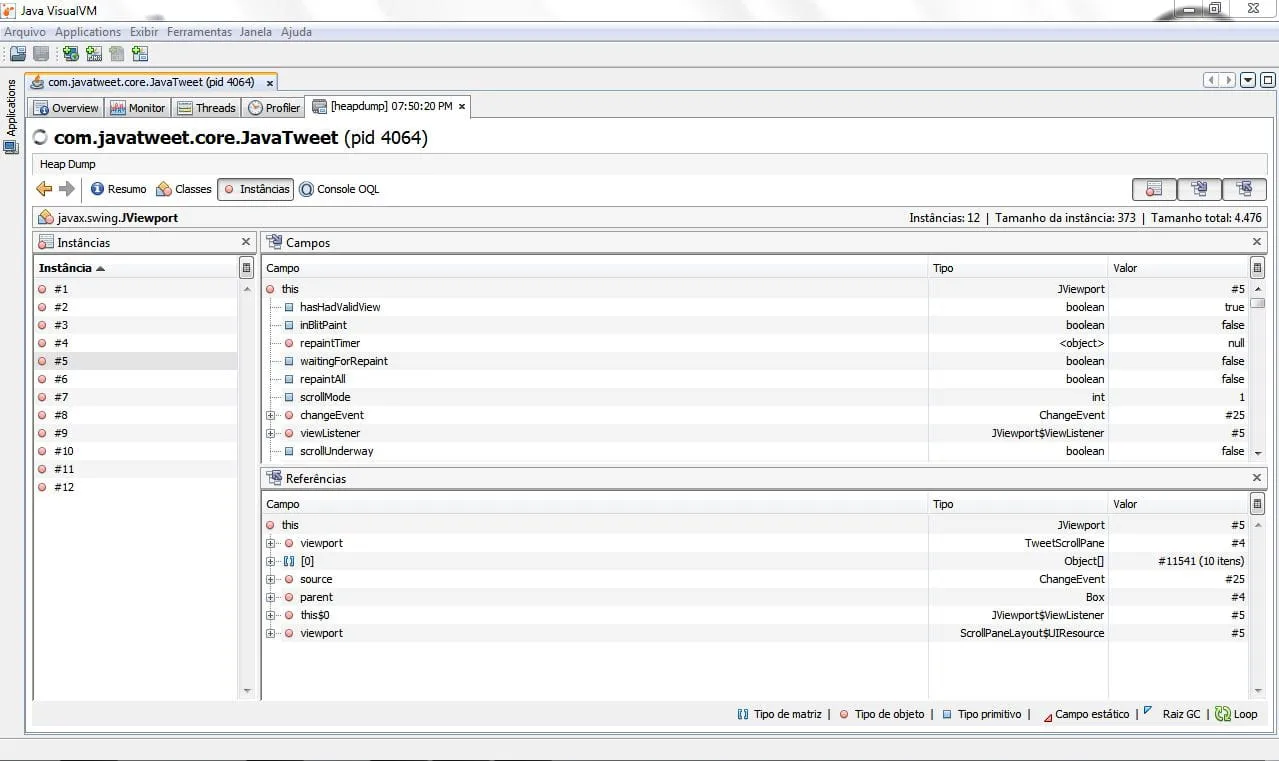The height and width of the screenshot is (761, 1279).
Task: Click the javax.swing.JViewport class icon
Action: pyautogui.click(x=46, y=217)
